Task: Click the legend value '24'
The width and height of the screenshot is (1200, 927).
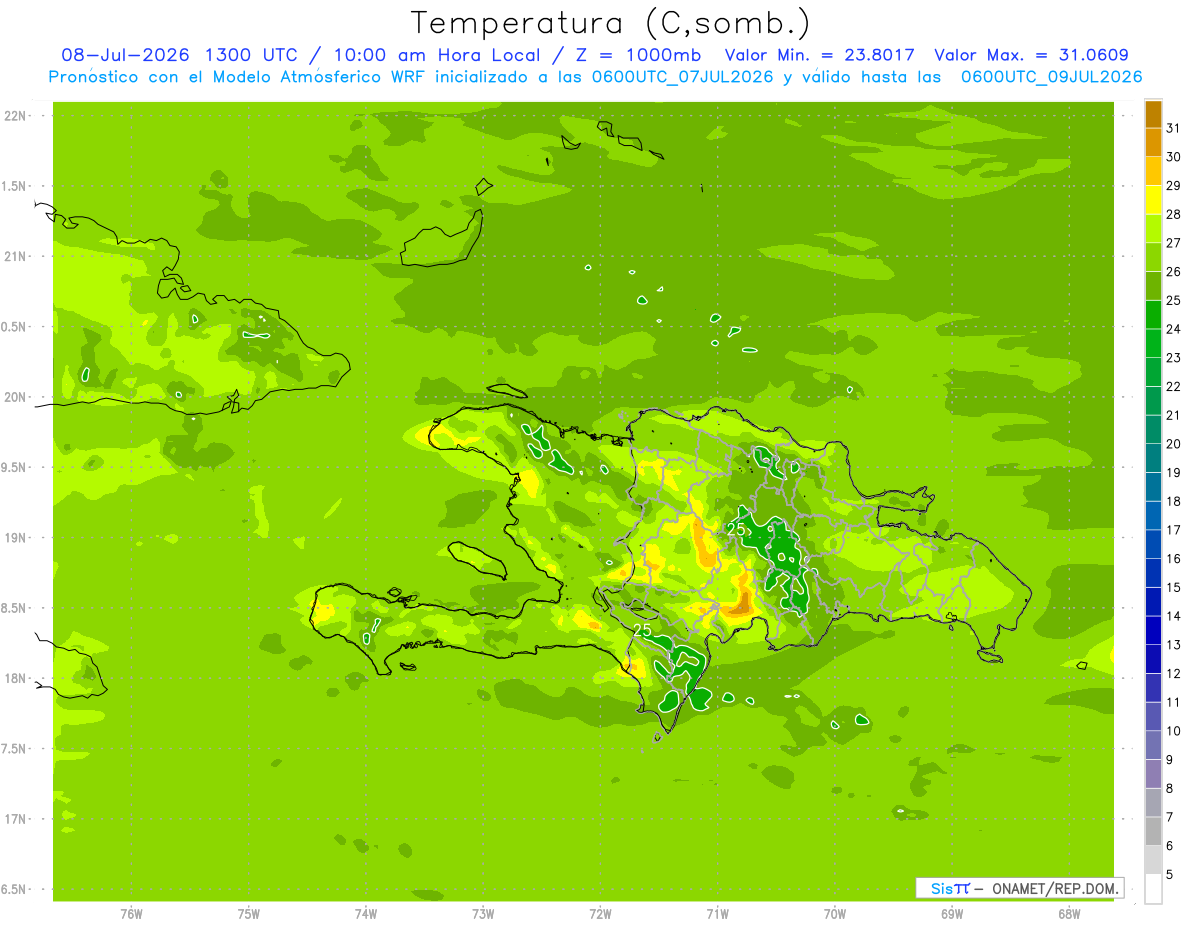Action: (1174, 329)
